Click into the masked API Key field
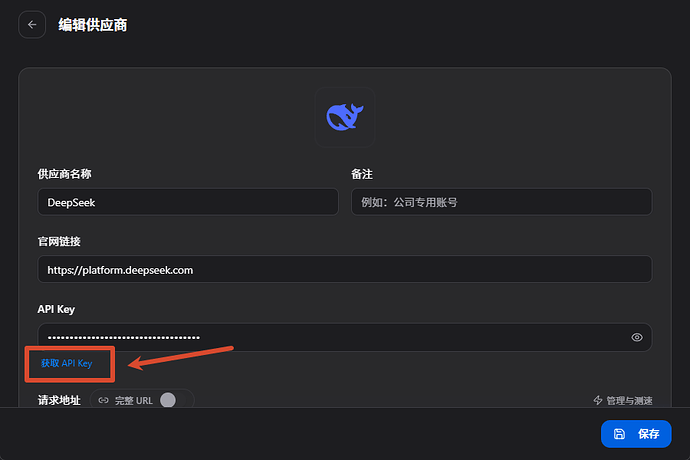The height and width of the screenshot is (460, 690). [x=345, y=337]
